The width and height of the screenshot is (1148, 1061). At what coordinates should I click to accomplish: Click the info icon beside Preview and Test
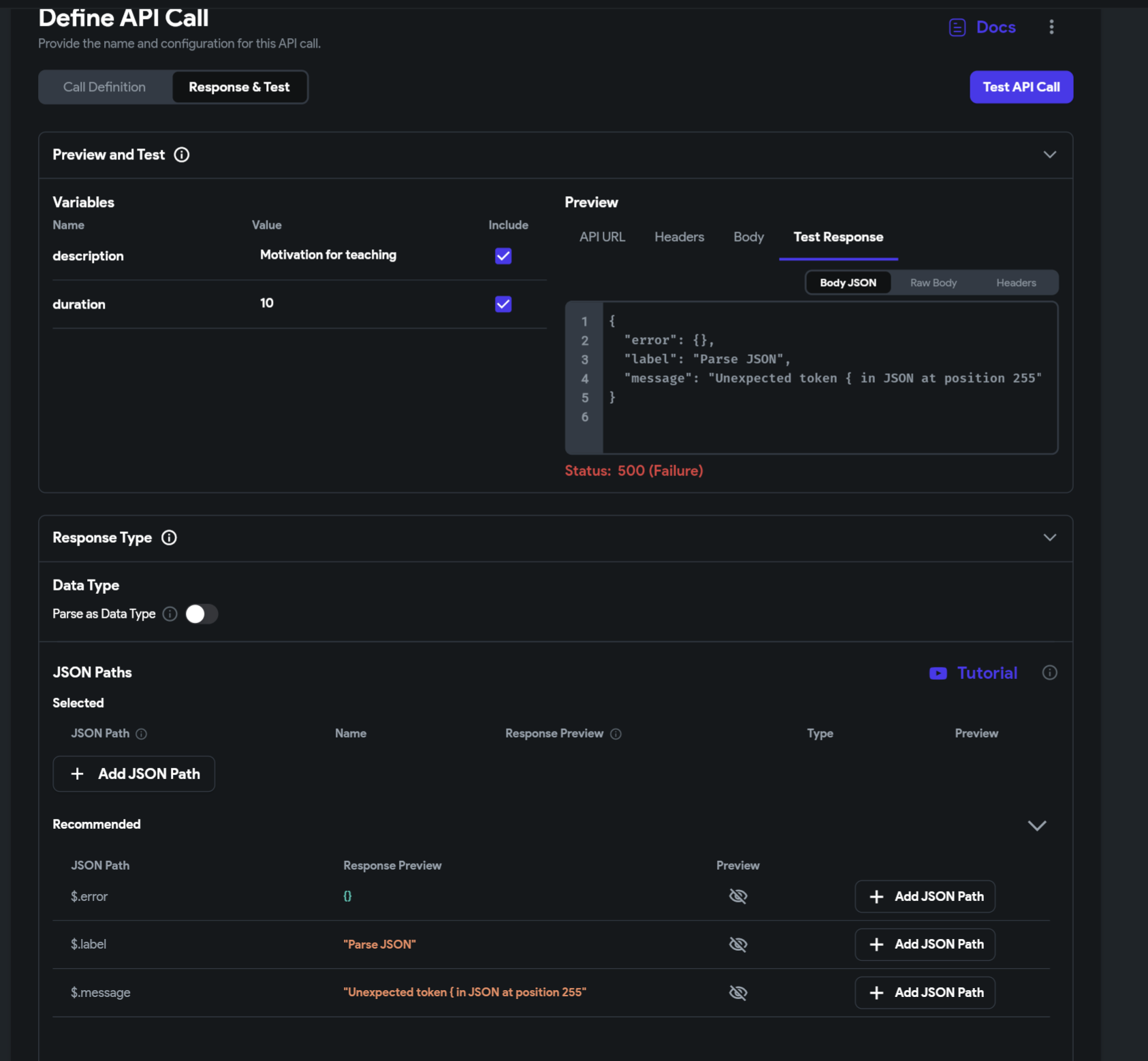[x=182, y=155]
